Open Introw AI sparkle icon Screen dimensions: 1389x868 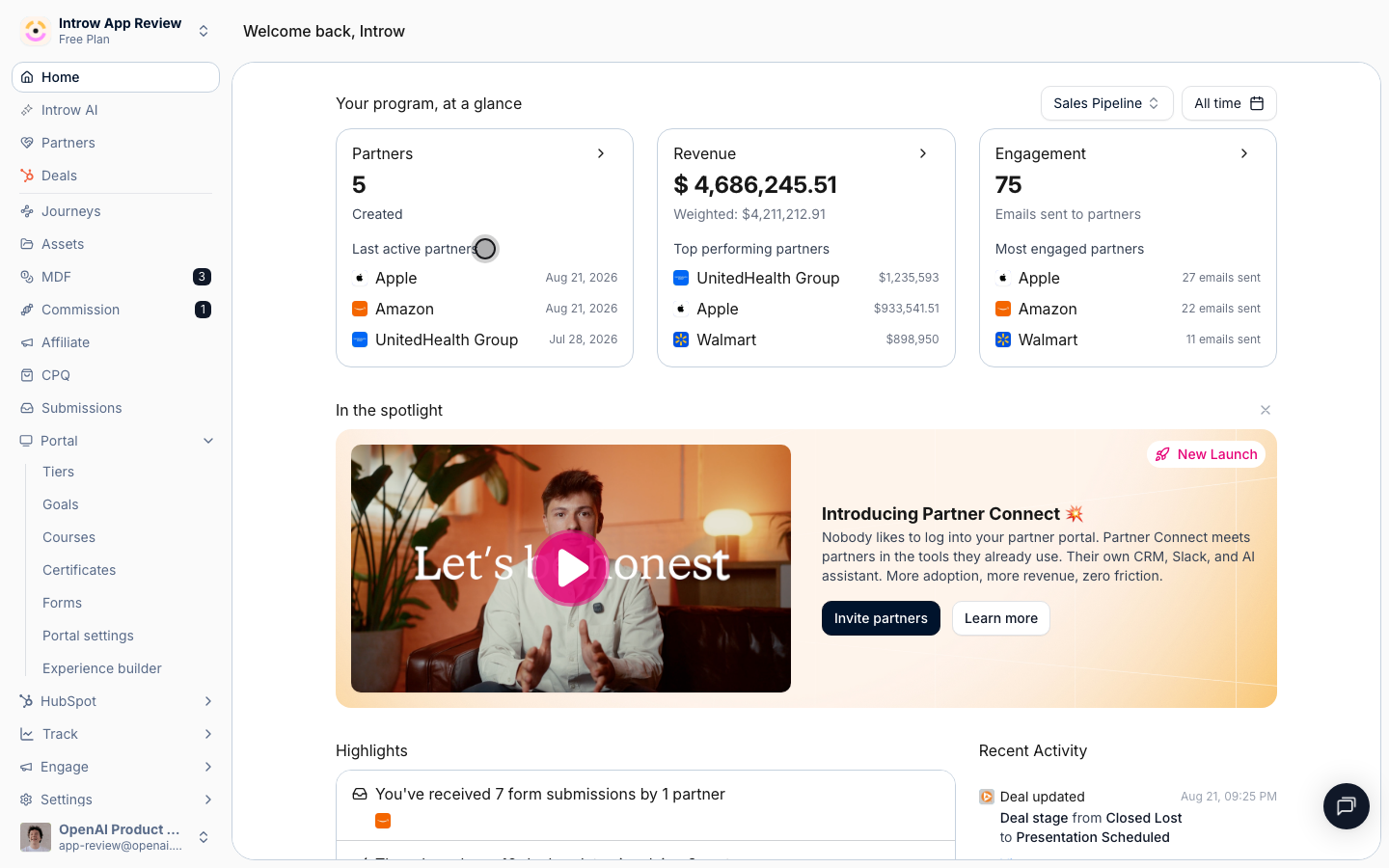27,110
